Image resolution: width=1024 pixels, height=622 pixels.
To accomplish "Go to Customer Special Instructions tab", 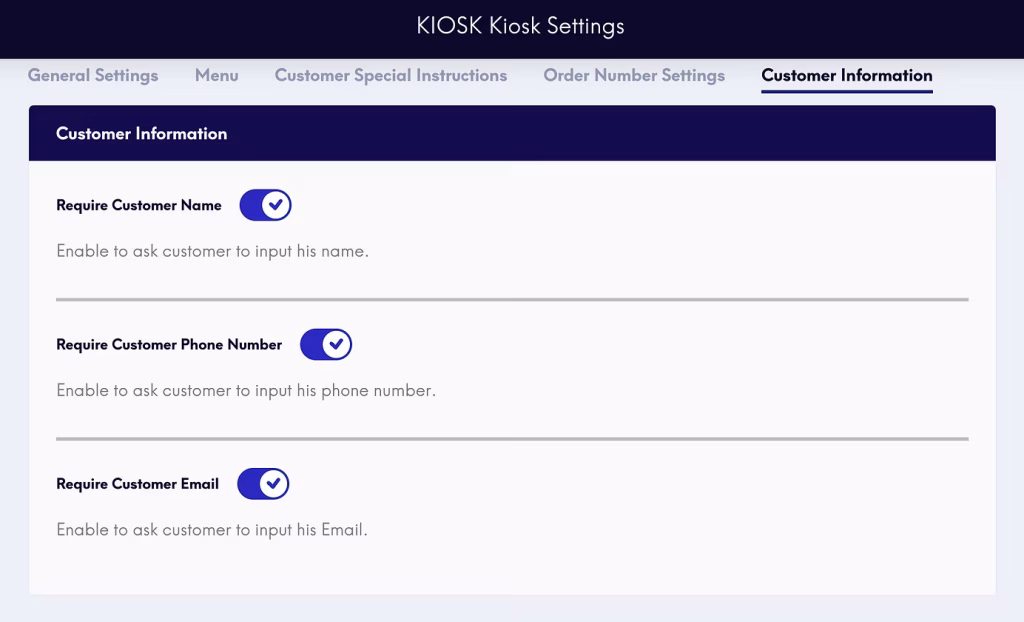I will point(390,76).
